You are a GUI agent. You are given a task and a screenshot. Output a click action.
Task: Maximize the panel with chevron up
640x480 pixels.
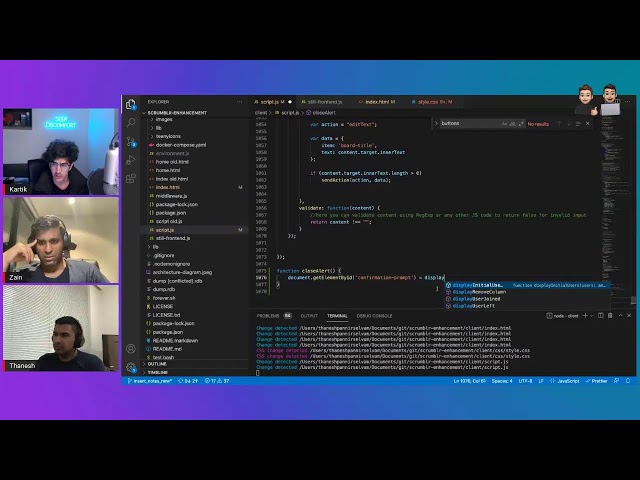pos(620,316)
